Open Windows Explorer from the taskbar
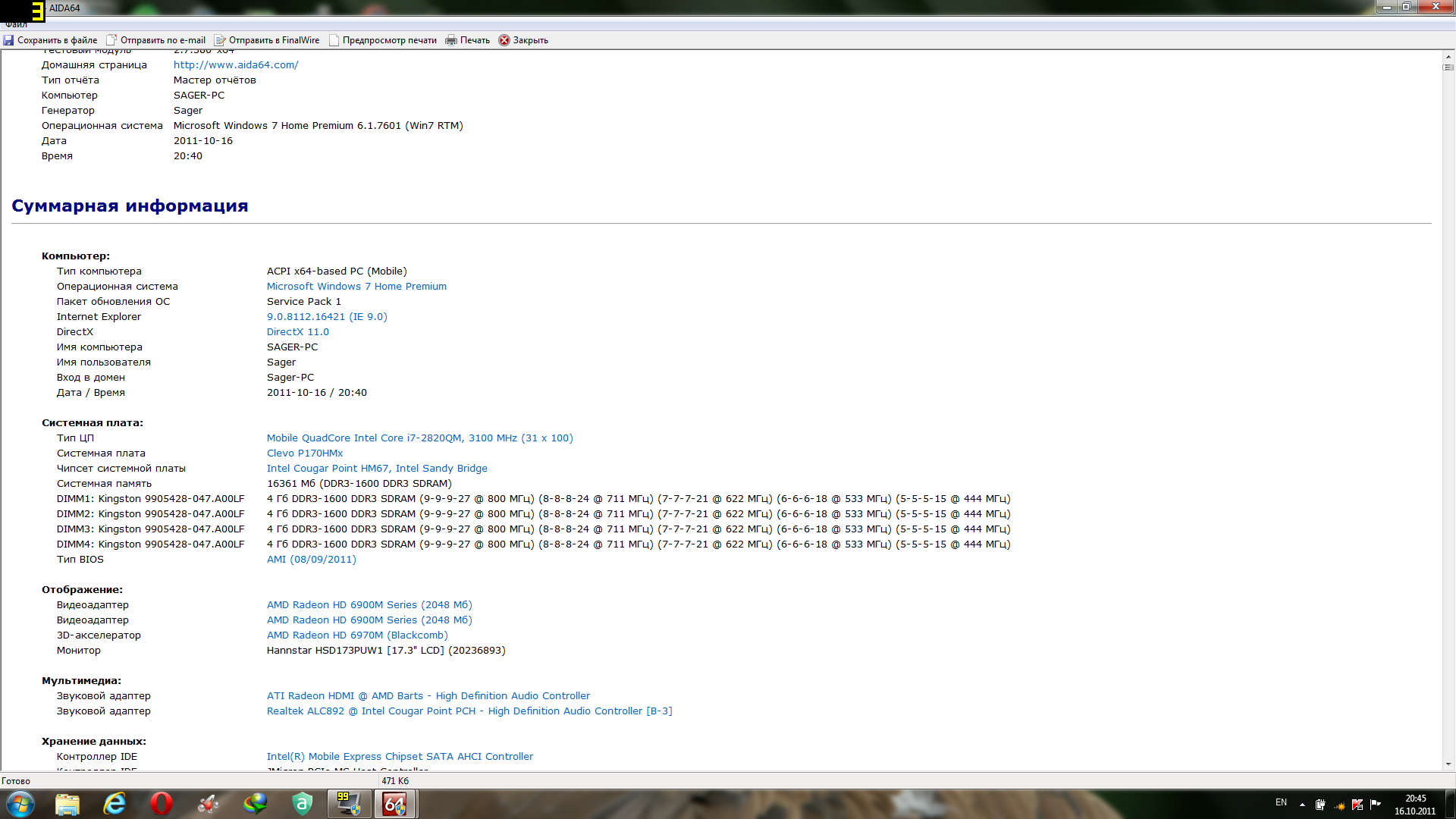This screenshot has width=1456, height=819. point(67,804)
